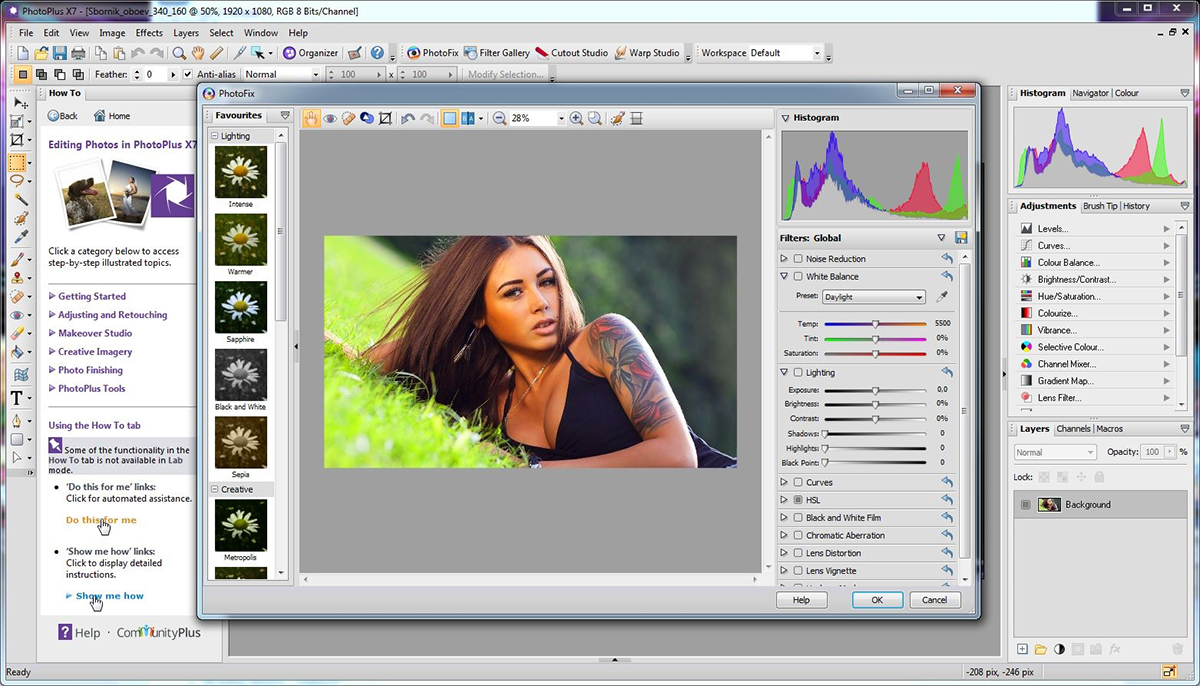Tick the Lens Distortion checkbox
Viewport: 1200px width, 686px height.
(x=798, y=553)
